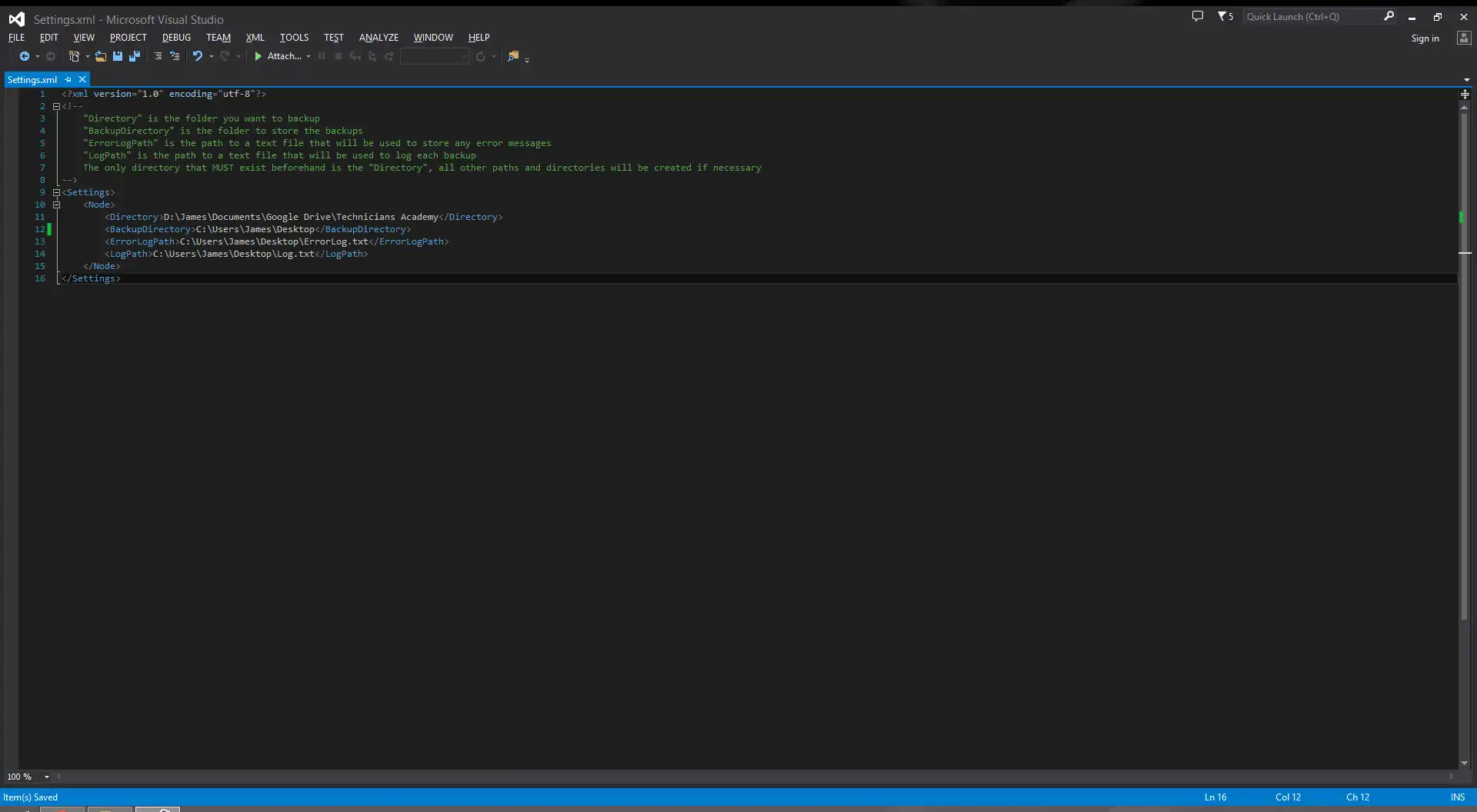Open the New Project dropdown arrow
The width and height of the screenshot is (1477, 812).
[87, 56]
